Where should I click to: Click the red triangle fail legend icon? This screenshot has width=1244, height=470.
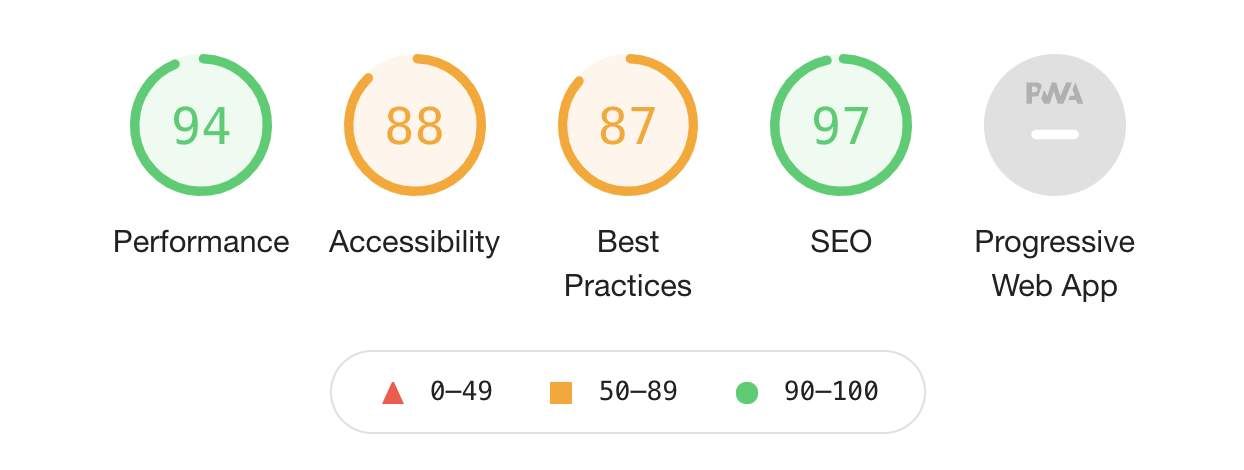393,393
